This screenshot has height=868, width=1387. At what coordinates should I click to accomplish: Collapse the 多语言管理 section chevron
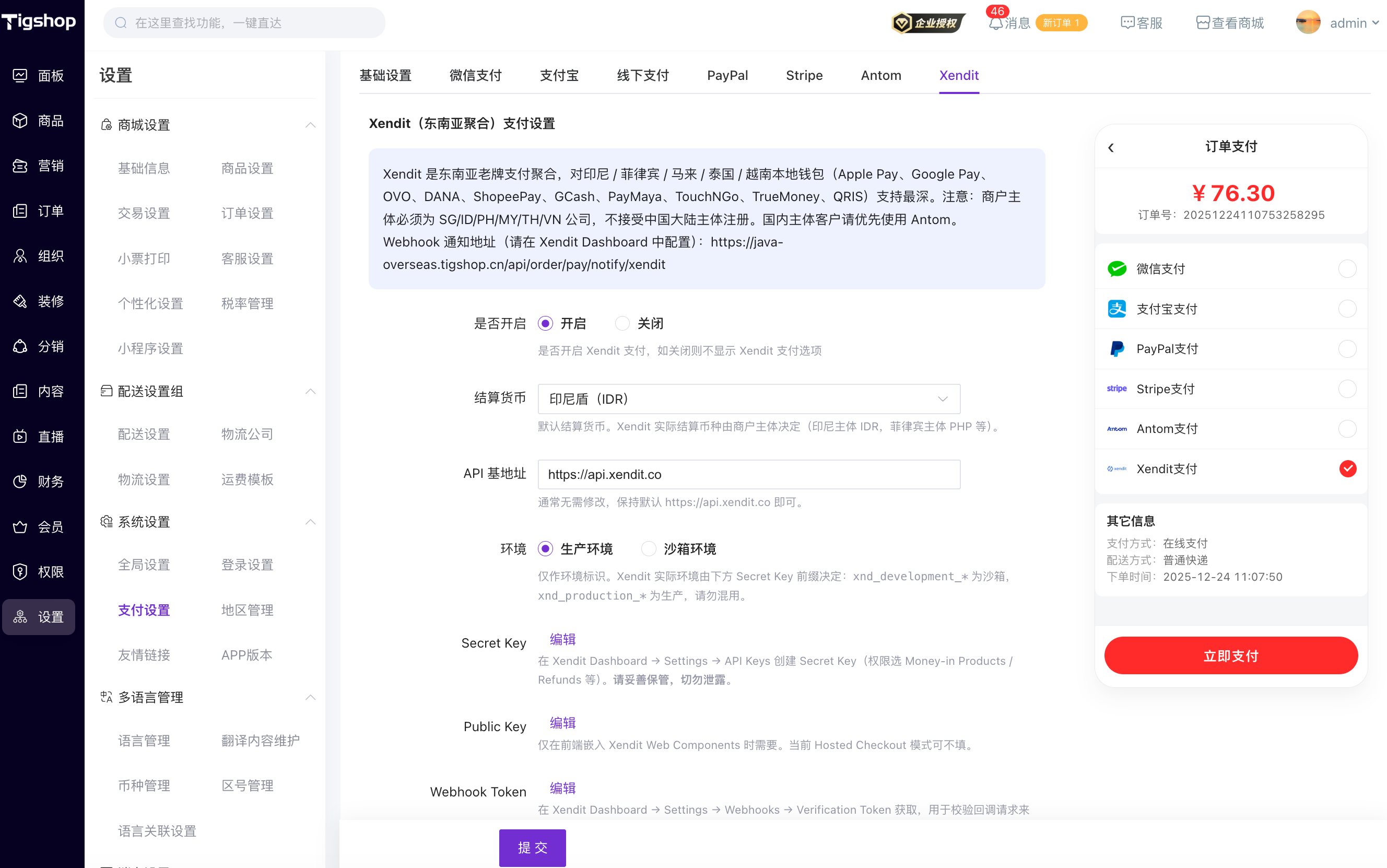pos(310,698)
